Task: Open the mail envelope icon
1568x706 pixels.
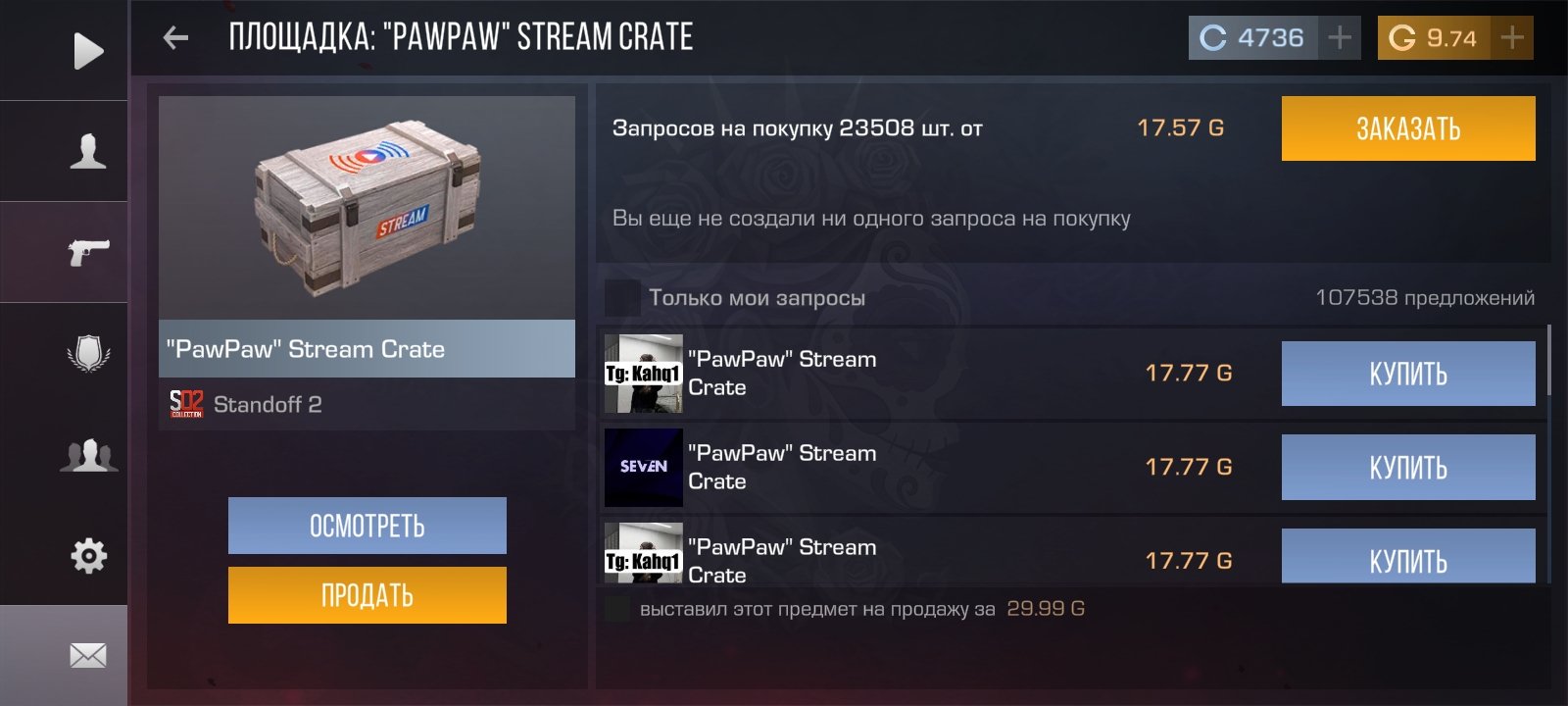Action: coord(88,655)
